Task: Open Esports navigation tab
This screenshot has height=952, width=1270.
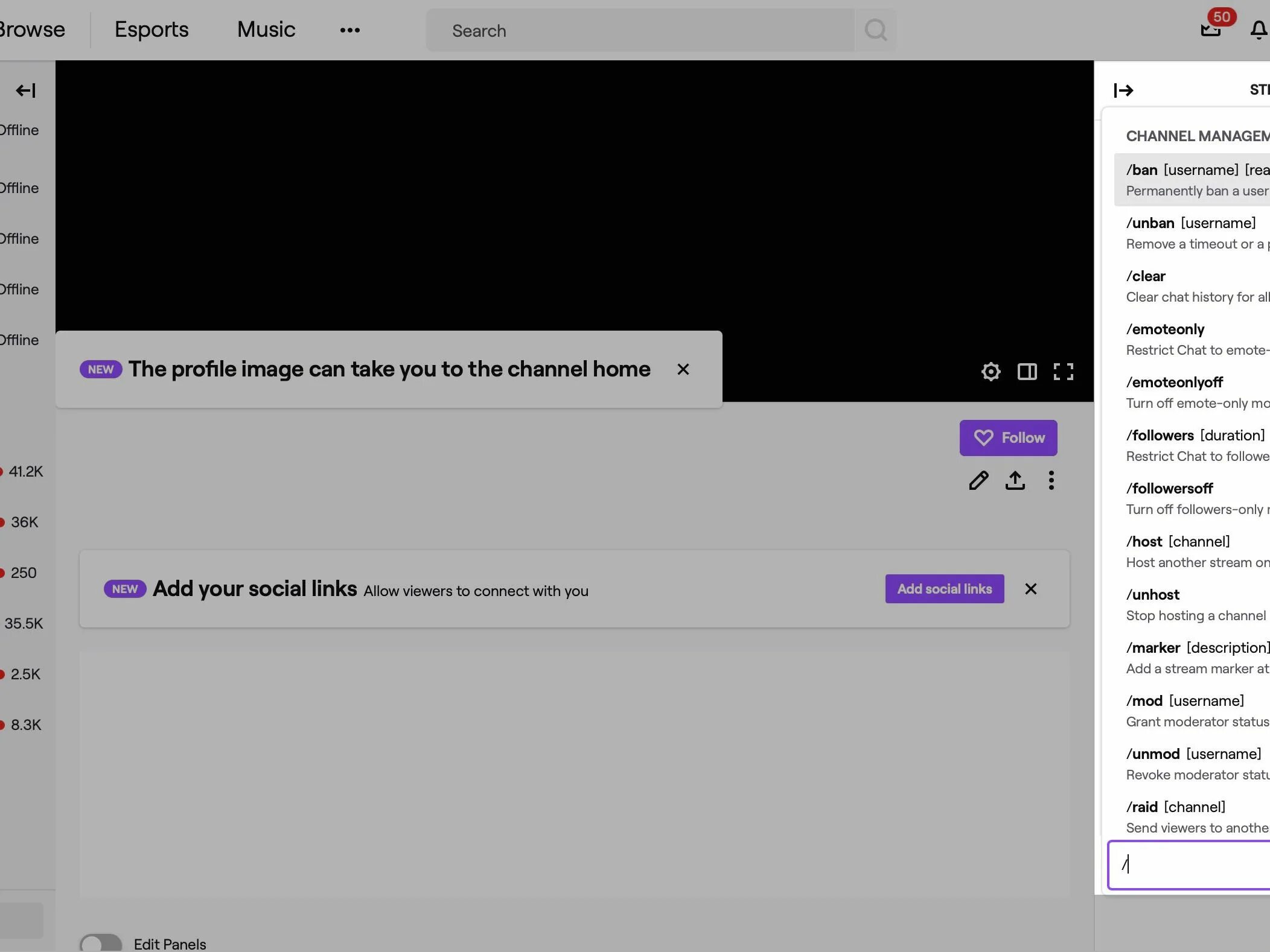Action: pyautogui.click(x=152, y=30)
